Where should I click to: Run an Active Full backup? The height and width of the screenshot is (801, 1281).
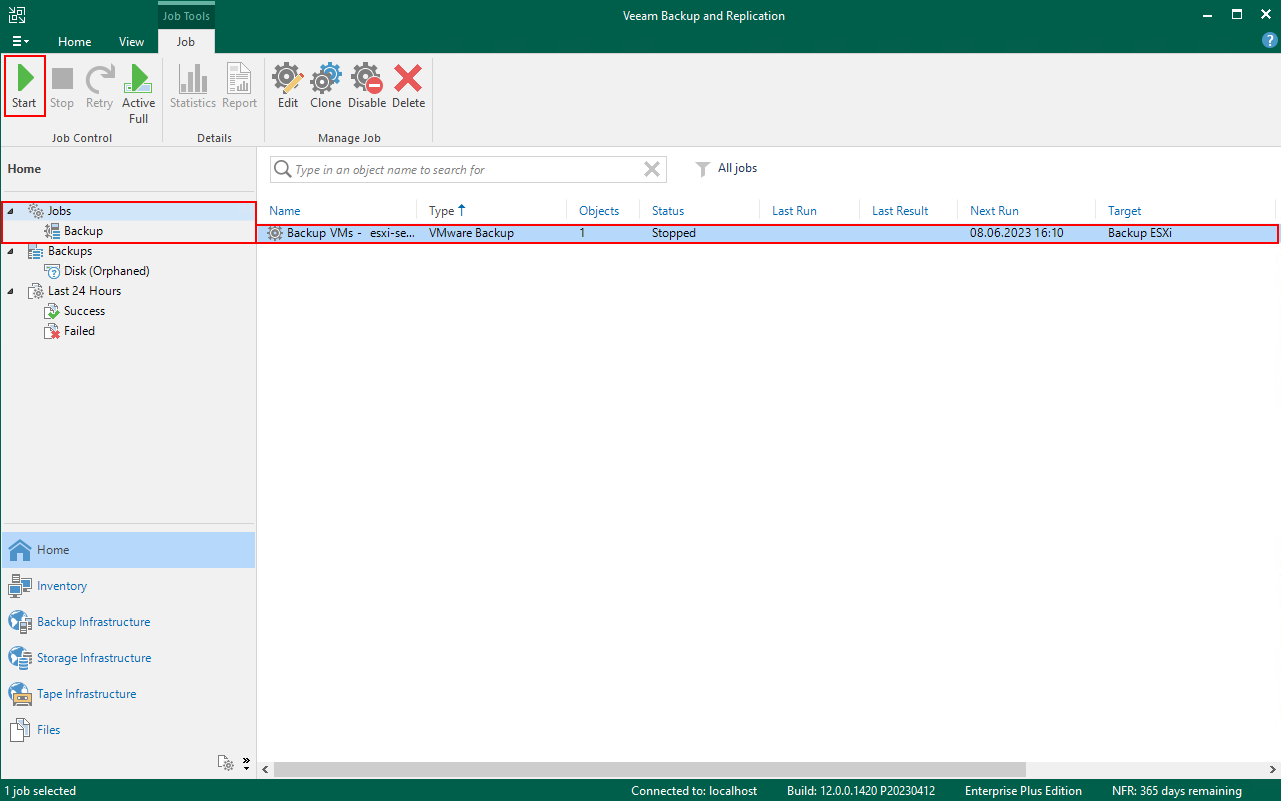click(138, 94)
